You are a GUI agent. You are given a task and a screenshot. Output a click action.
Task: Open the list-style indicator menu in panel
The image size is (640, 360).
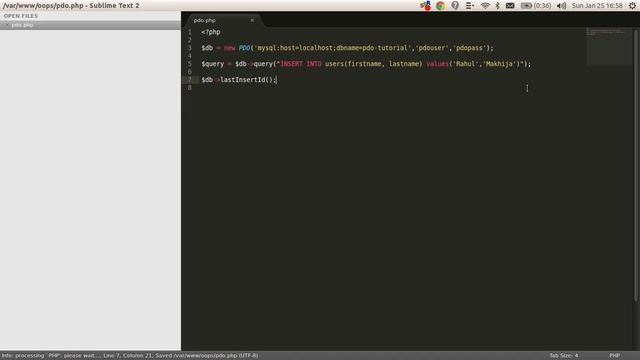pyautogui.click(x=470, y=6)
